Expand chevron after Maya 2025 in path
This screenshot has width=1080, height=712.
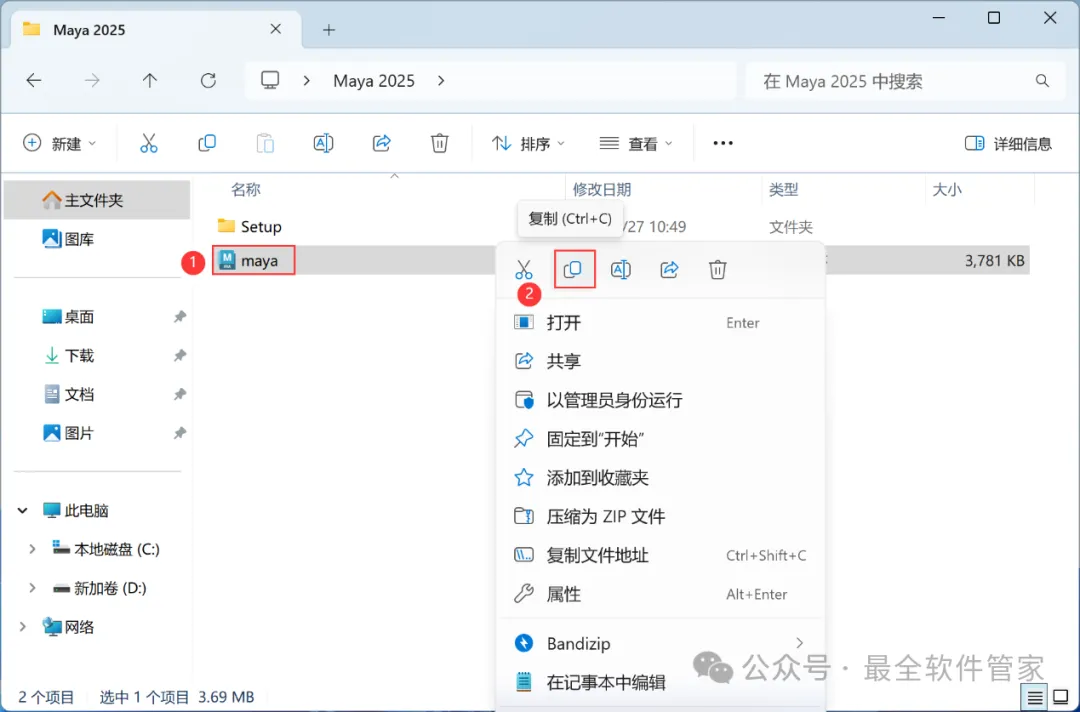[441, 81]
